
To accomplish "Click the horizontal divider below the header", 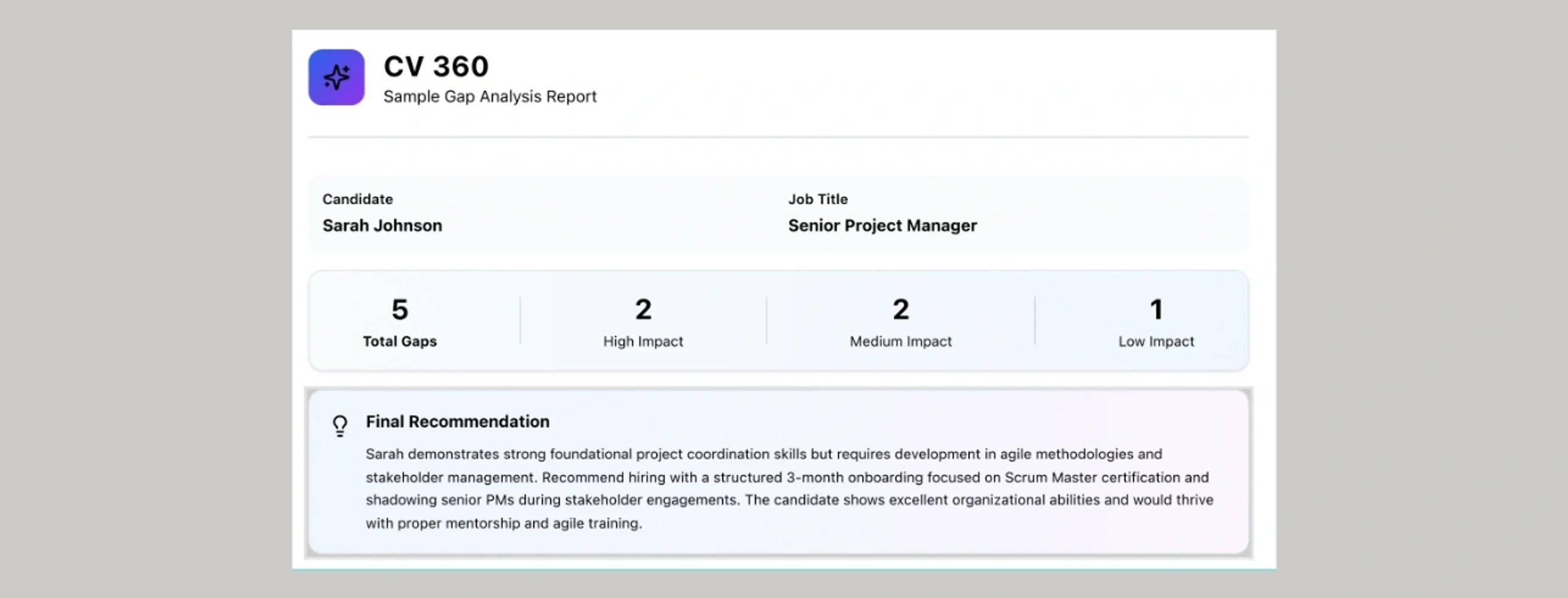I will pos(778,137).
